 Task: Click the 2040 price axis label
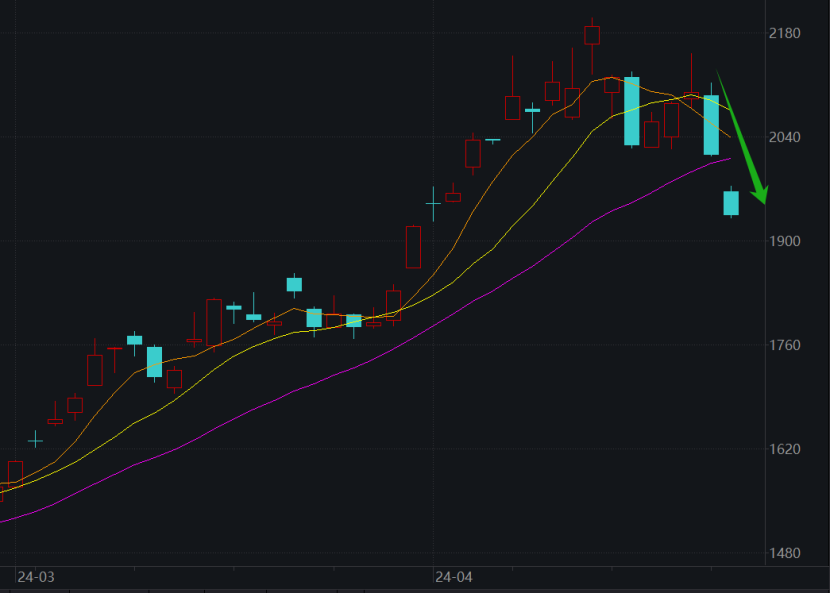point(784,137)
